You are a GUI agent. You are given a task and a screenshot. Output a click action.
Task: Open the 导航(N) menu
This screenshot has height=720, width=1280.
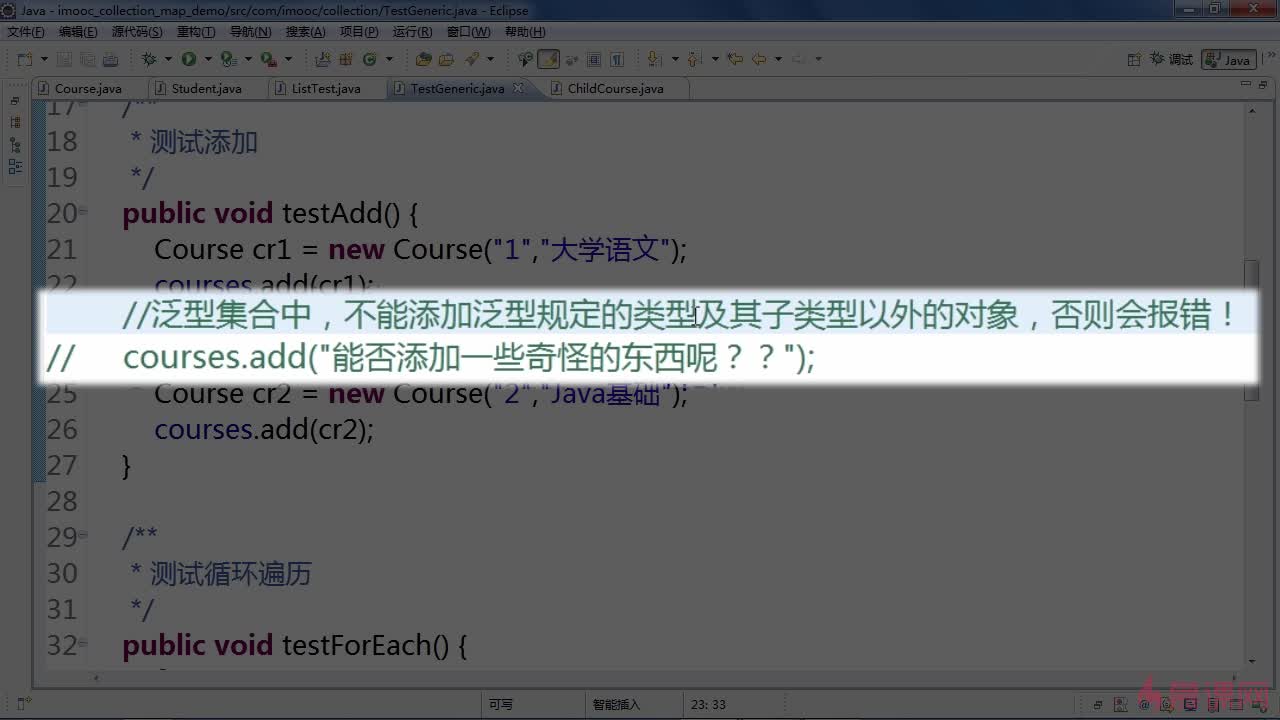coord(250,32)
